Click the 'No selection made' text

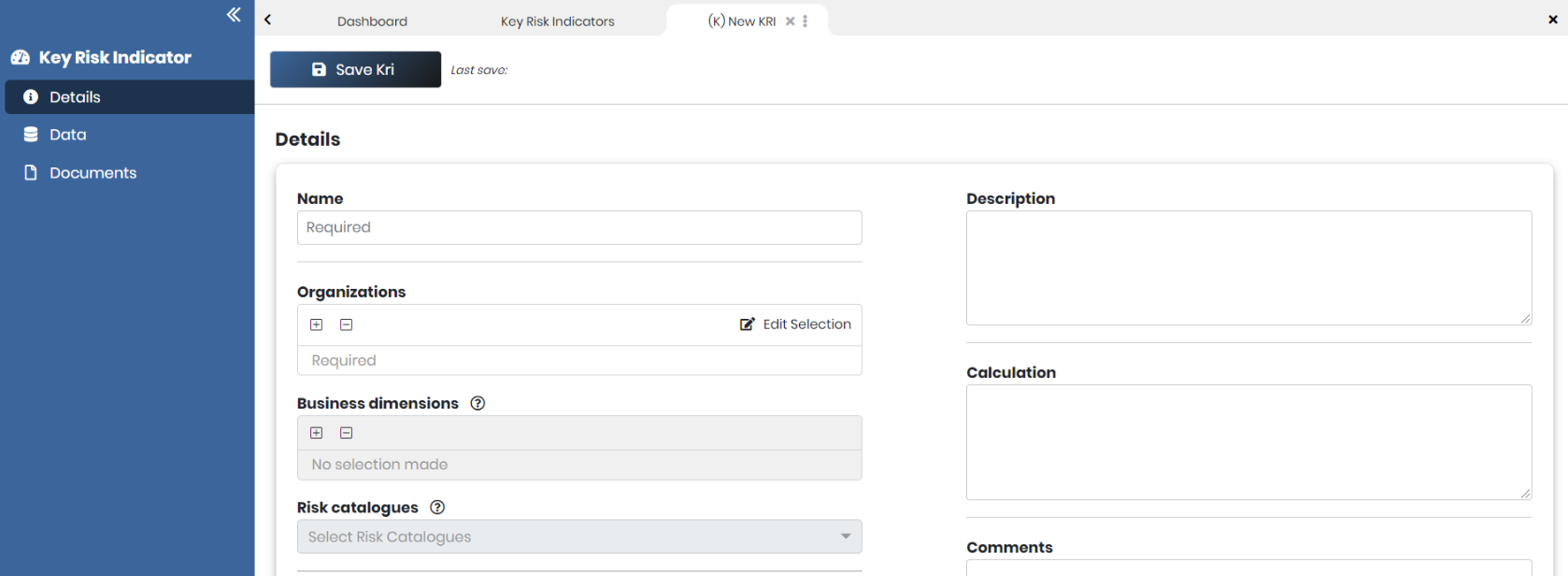(379, 465)
